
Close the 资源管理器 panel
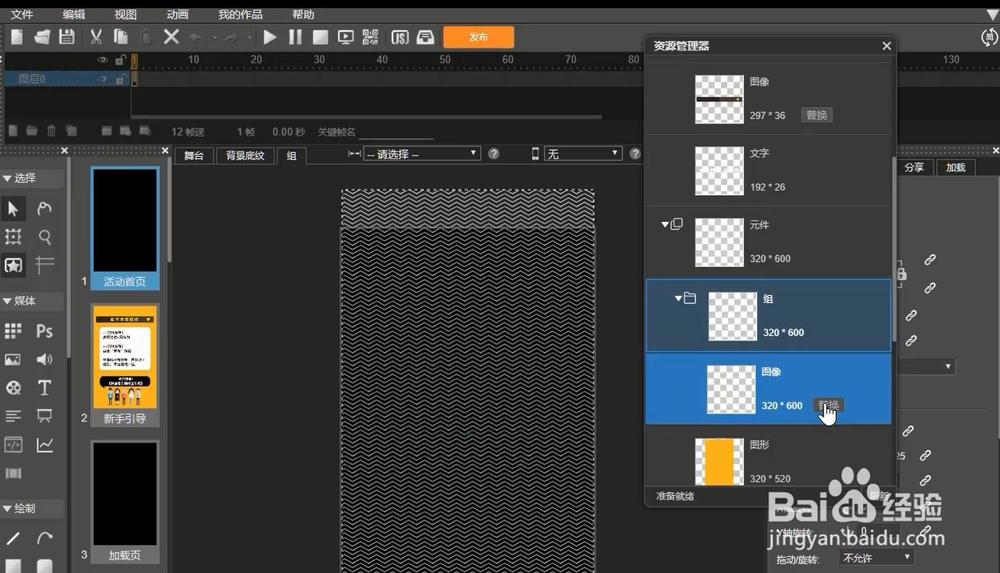click(886, 46)
